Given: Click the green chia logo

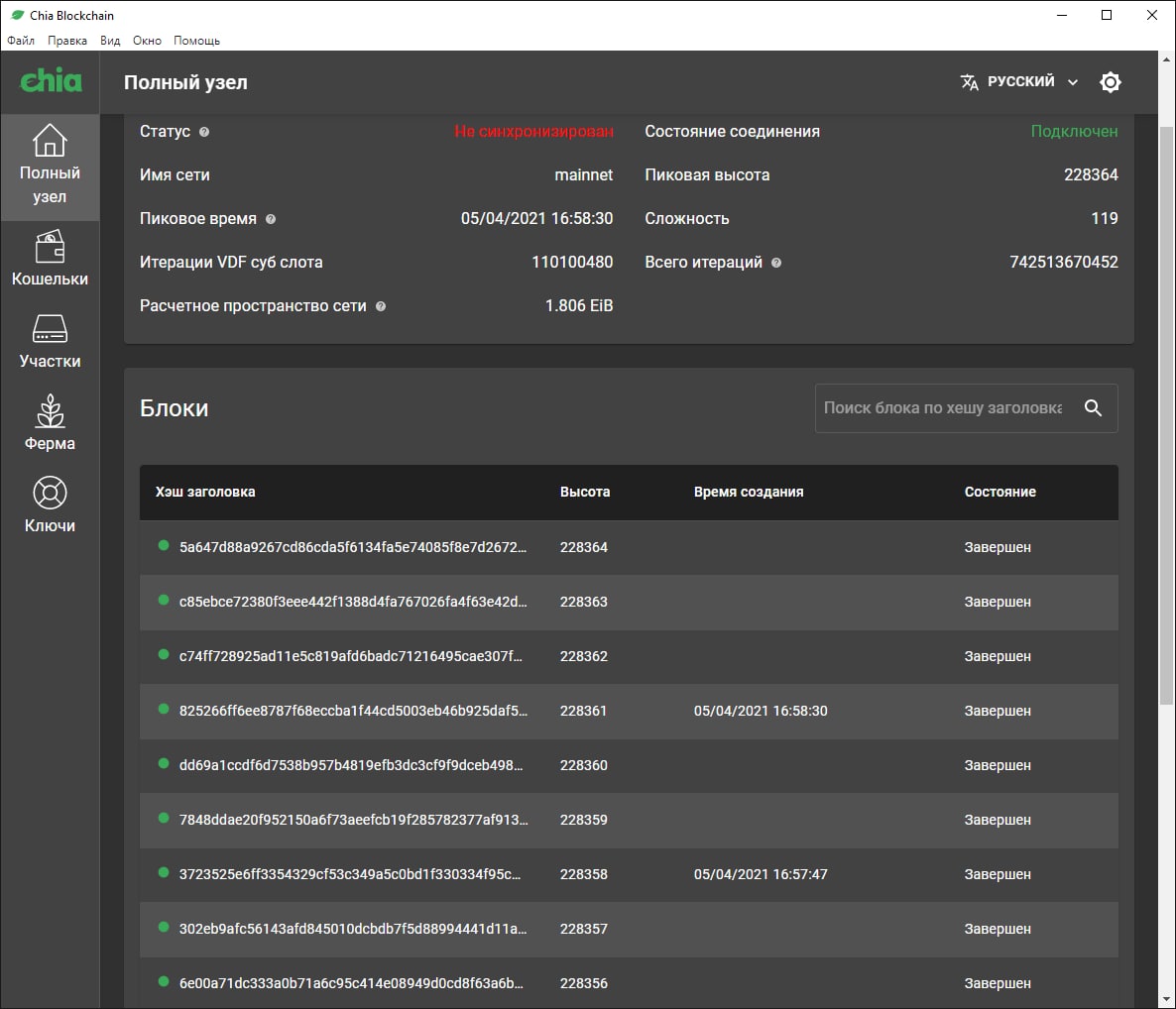Looking at the screenshot, I should coord(51,80).
